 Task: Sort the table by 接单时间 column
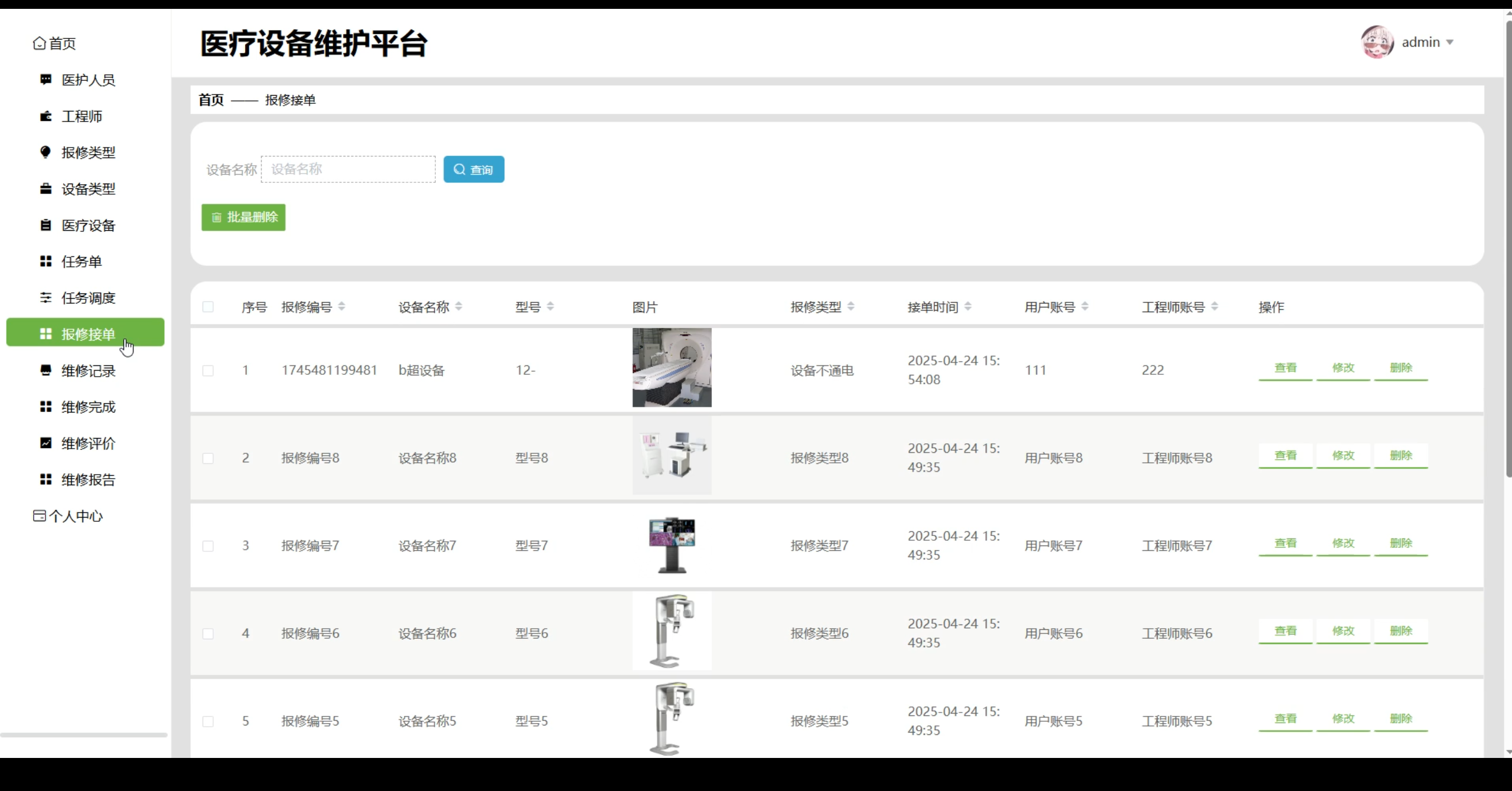pos(967,306)
